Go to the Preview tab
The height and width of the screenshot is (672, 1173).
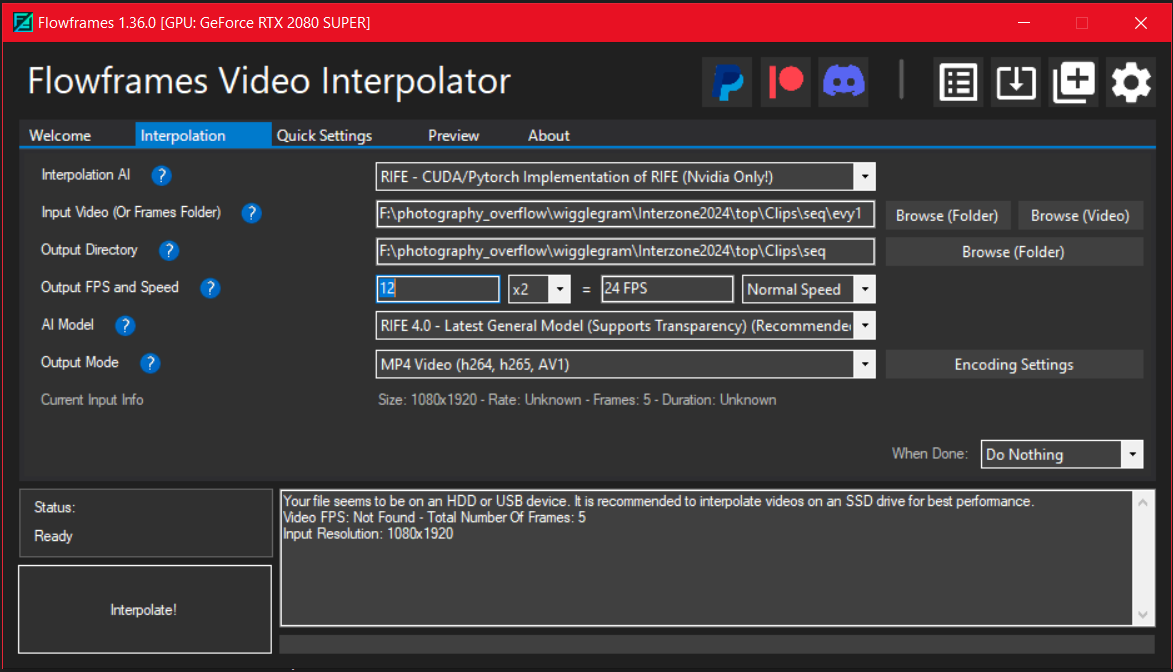[x=453, y=135]
